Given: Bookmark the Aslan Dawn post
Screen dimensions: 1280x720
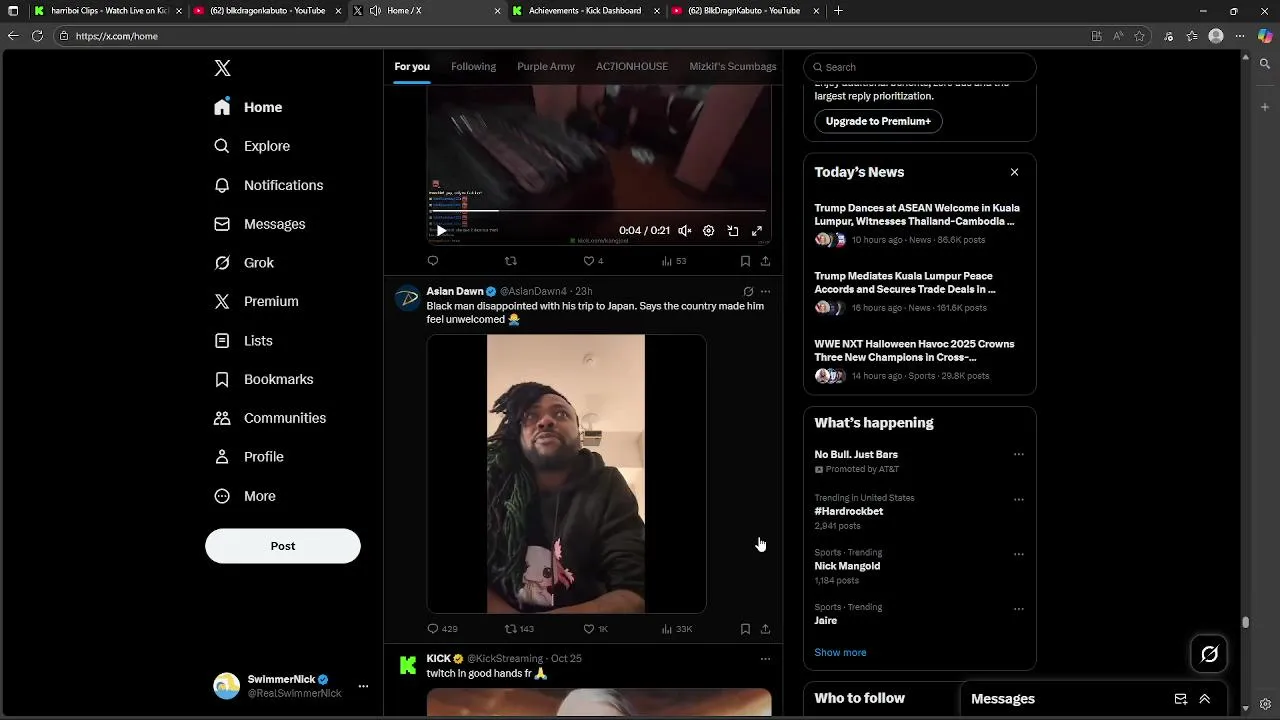Looking at the screenshot, I should tap(745, 629).
